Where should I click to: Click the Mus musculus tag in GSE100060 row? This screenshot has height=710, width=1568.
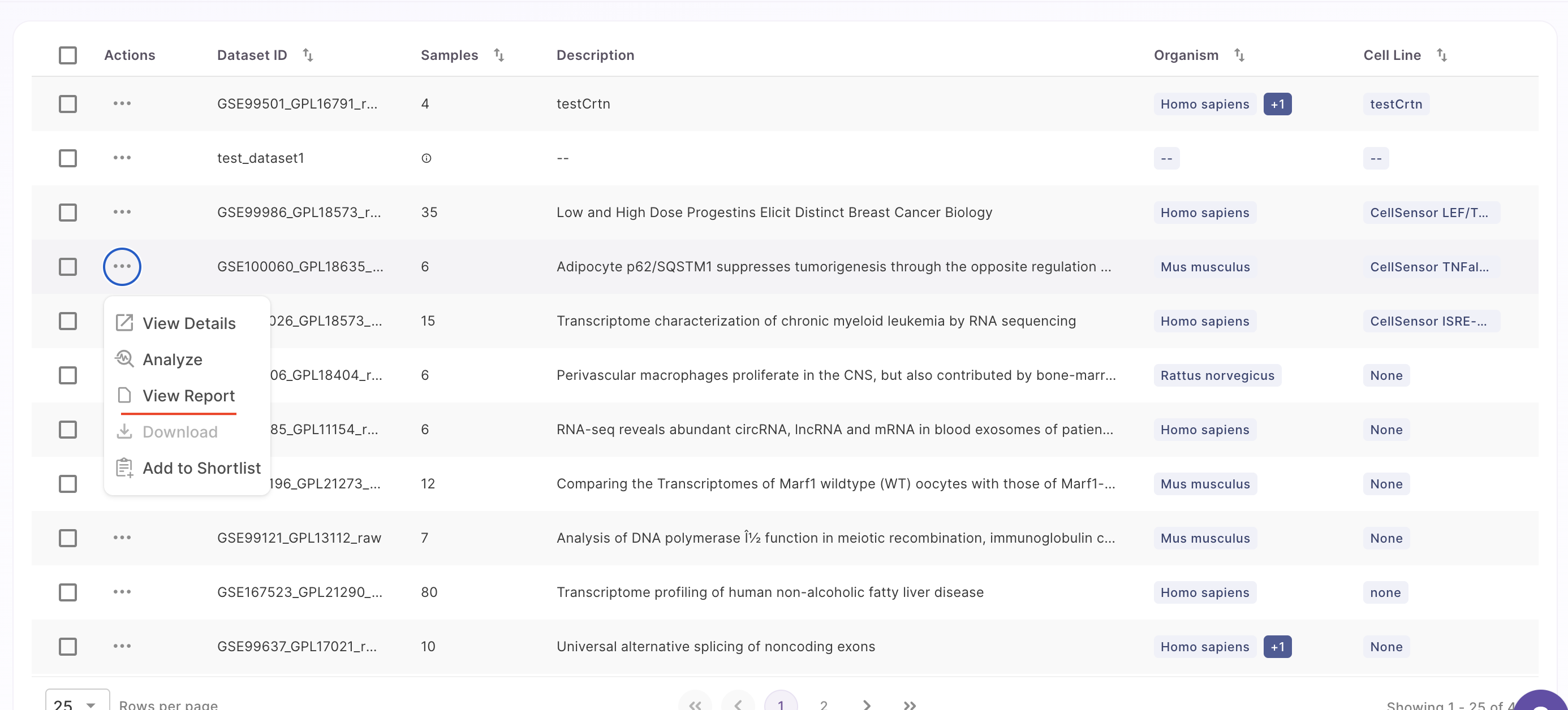click(1205, 266)
